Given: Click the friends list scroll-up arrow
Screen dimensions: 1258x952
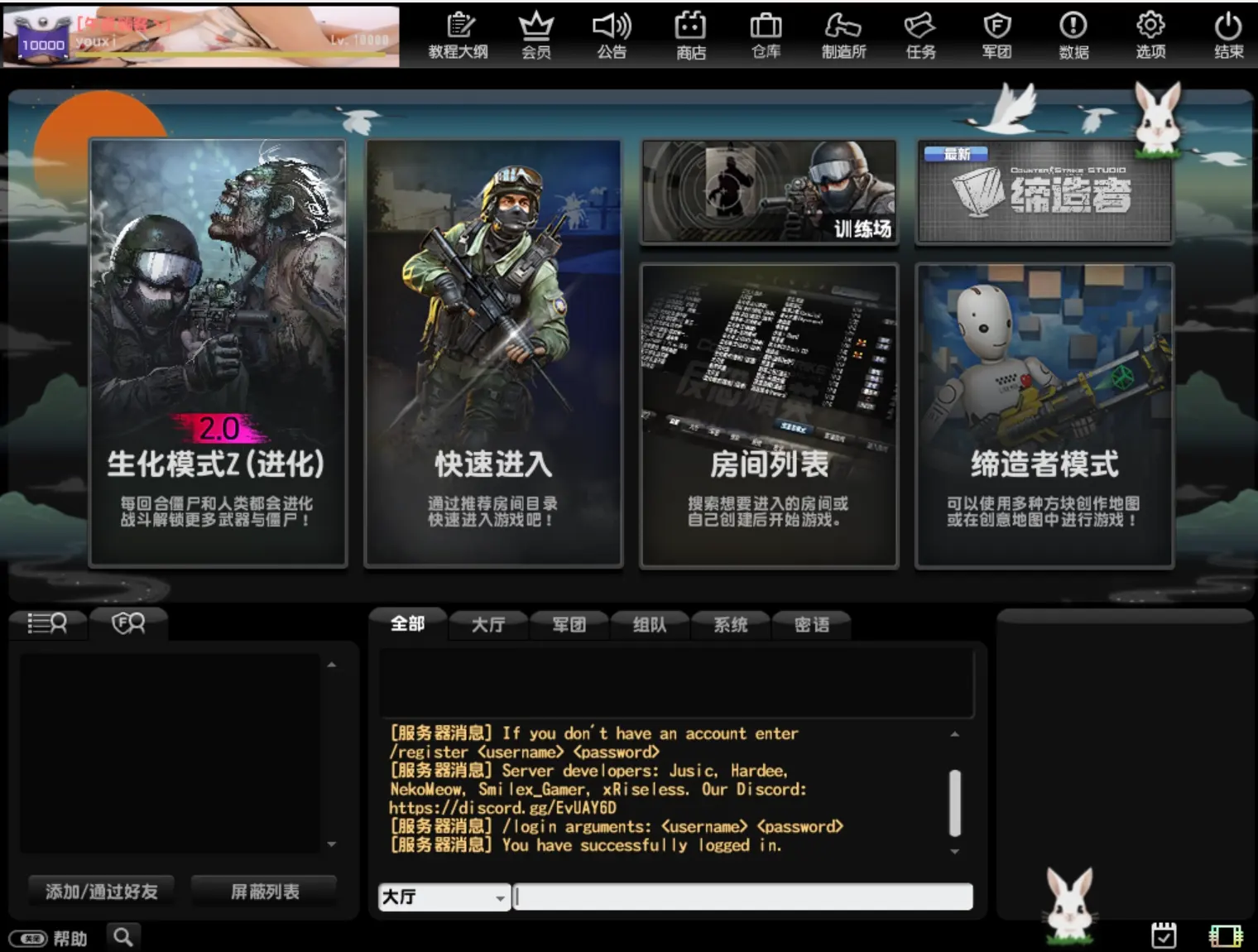Looking at the screenshot, I should (332, 665).
